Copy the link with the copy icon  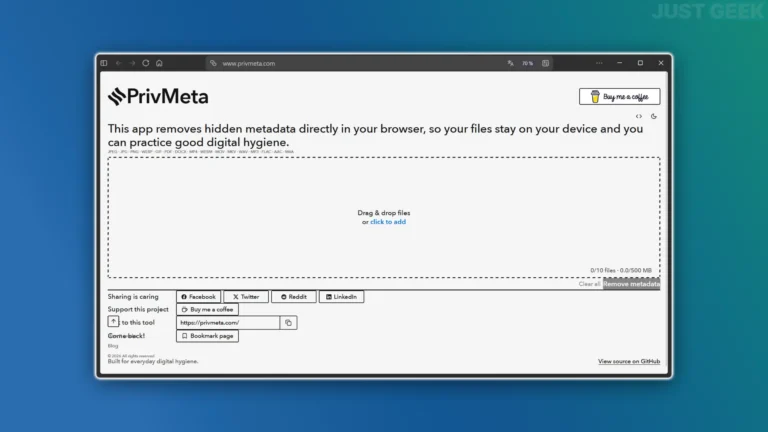[x=288, y=323]
